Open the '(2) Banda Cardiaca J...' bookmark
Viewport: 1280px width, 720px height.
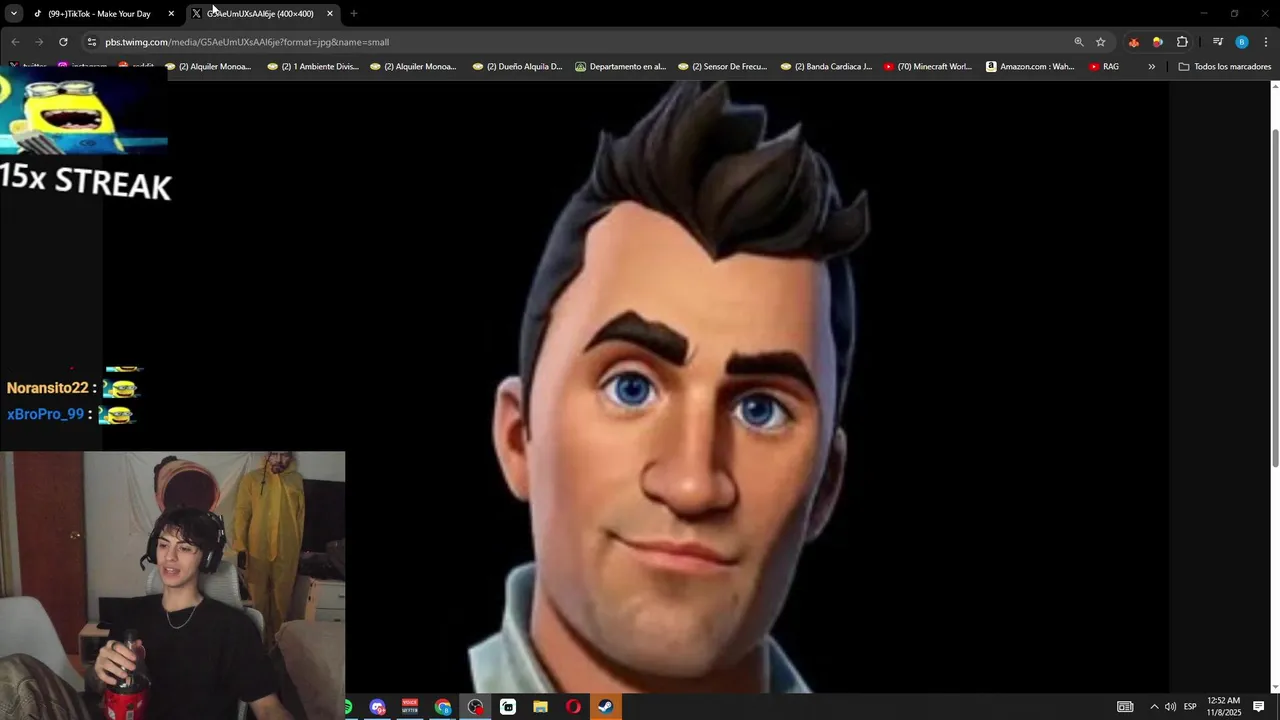click(x=826, y=67)
